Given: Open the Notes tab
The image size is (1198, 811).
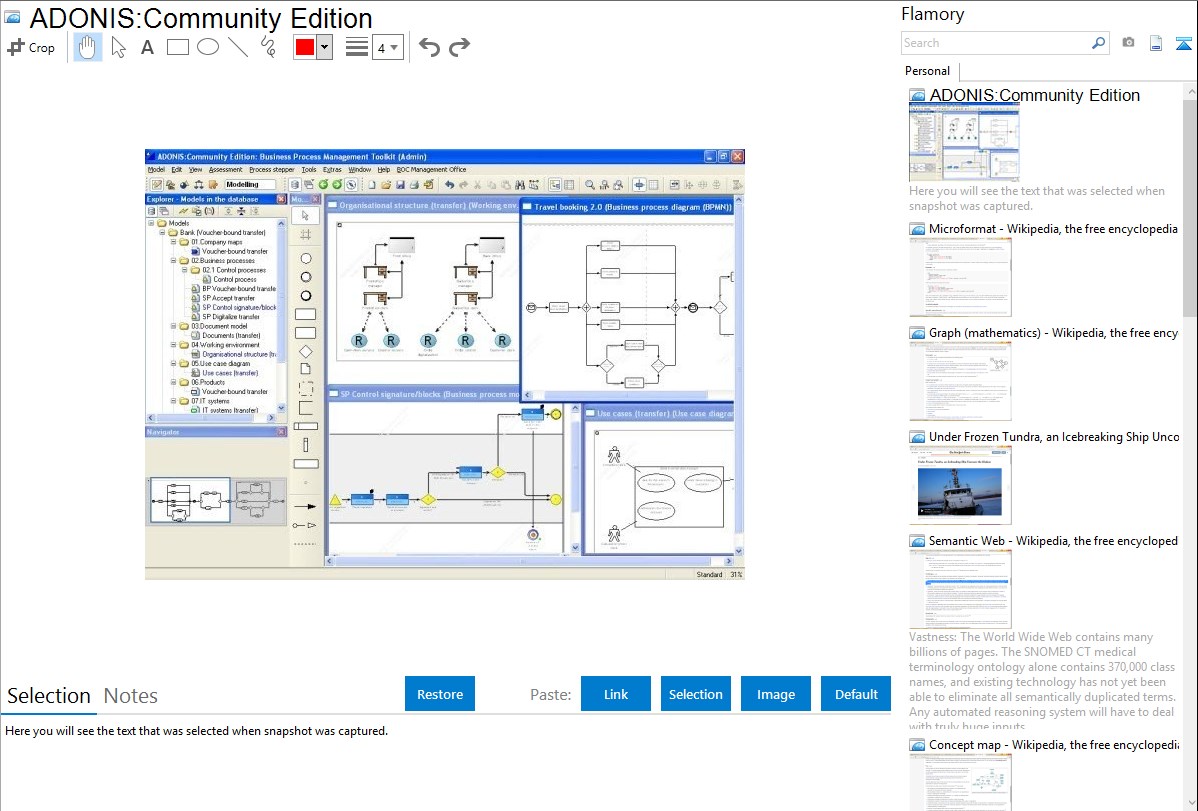Looking at the screenshot, I should [x=131, y=696].
